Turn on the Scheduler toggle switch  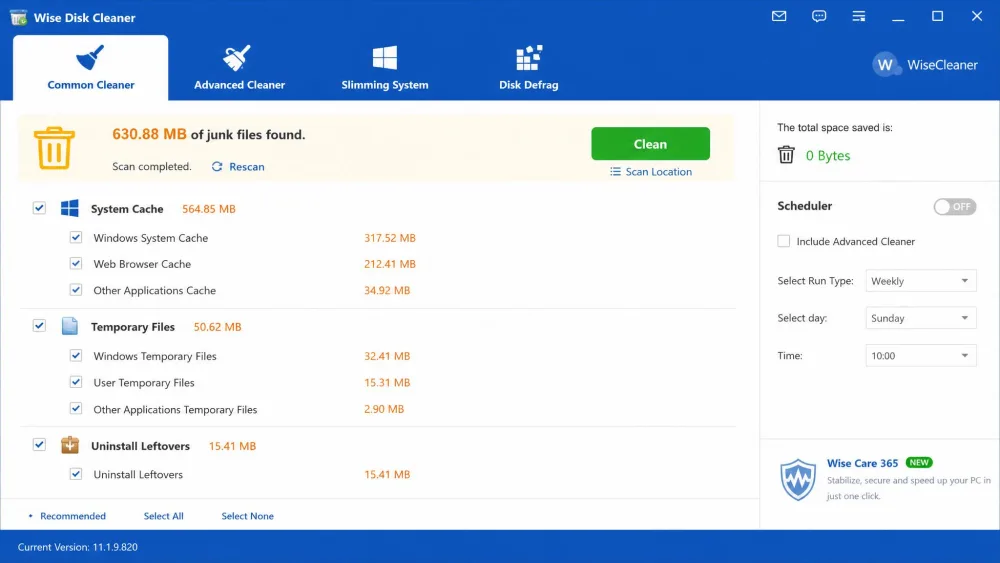(x=954, y=207)
